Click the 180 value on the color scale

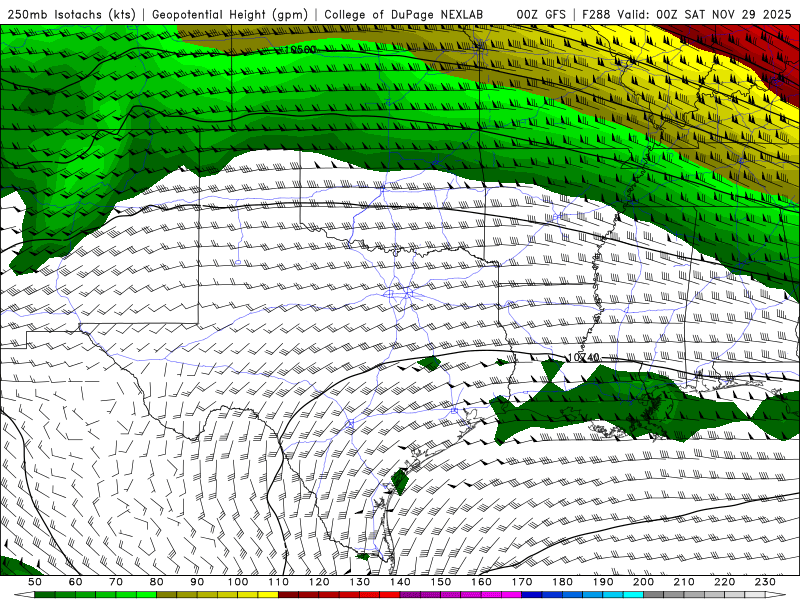point(562,582)
